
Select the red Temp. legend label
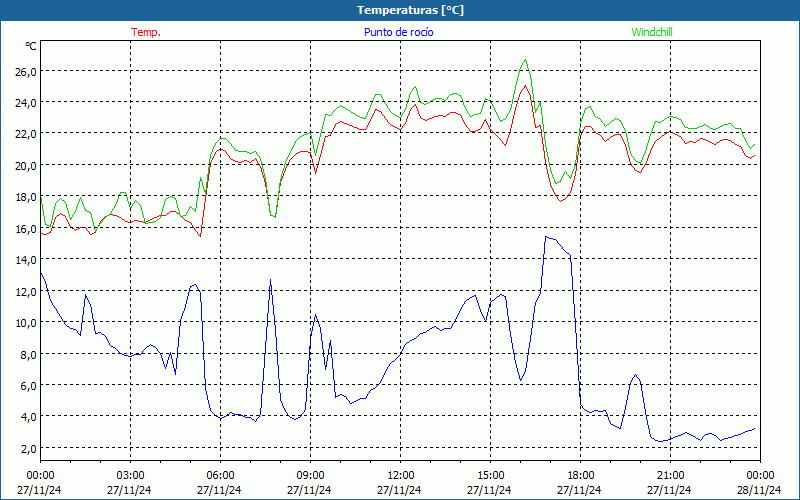pos(146,32)
